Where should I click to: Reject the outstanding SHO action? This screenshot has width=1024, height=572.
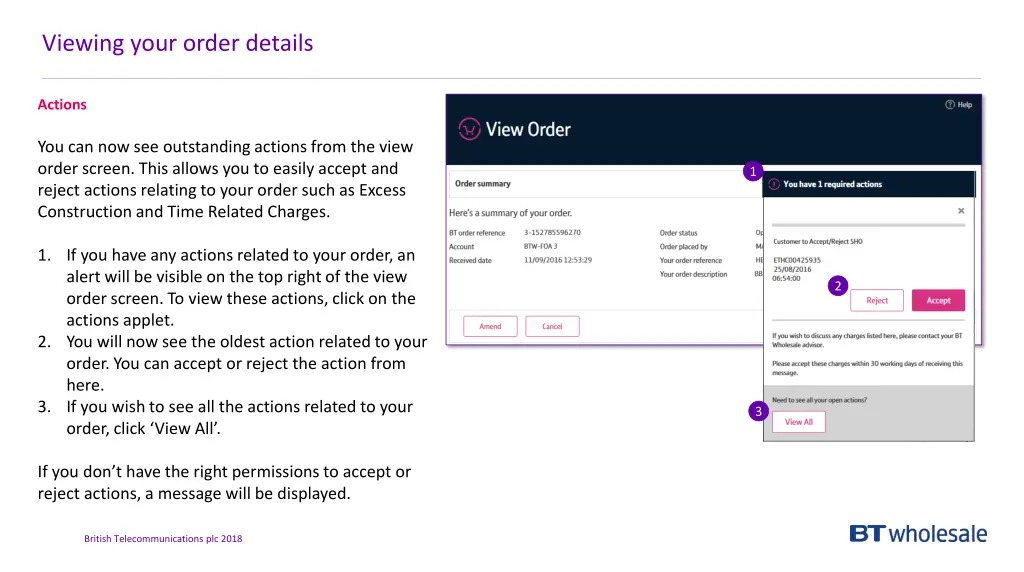(877, 300)
